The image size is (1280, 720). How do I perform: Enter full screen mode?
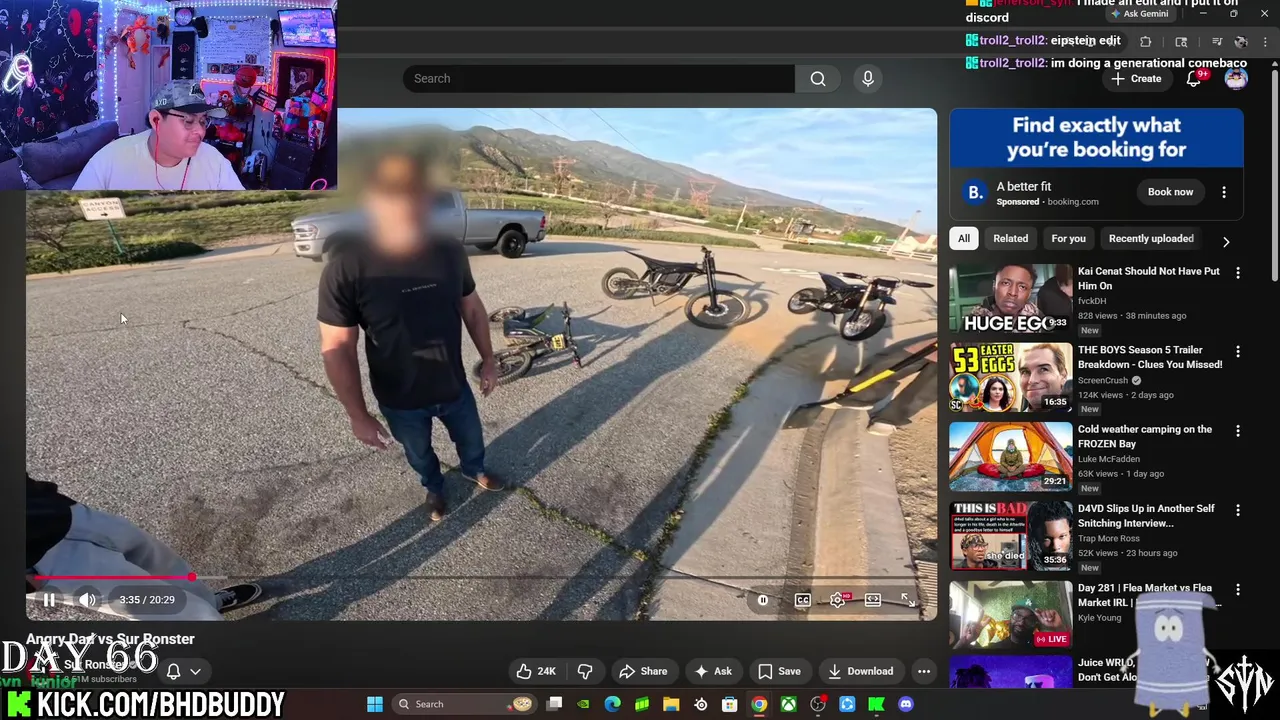pos(908,600)
